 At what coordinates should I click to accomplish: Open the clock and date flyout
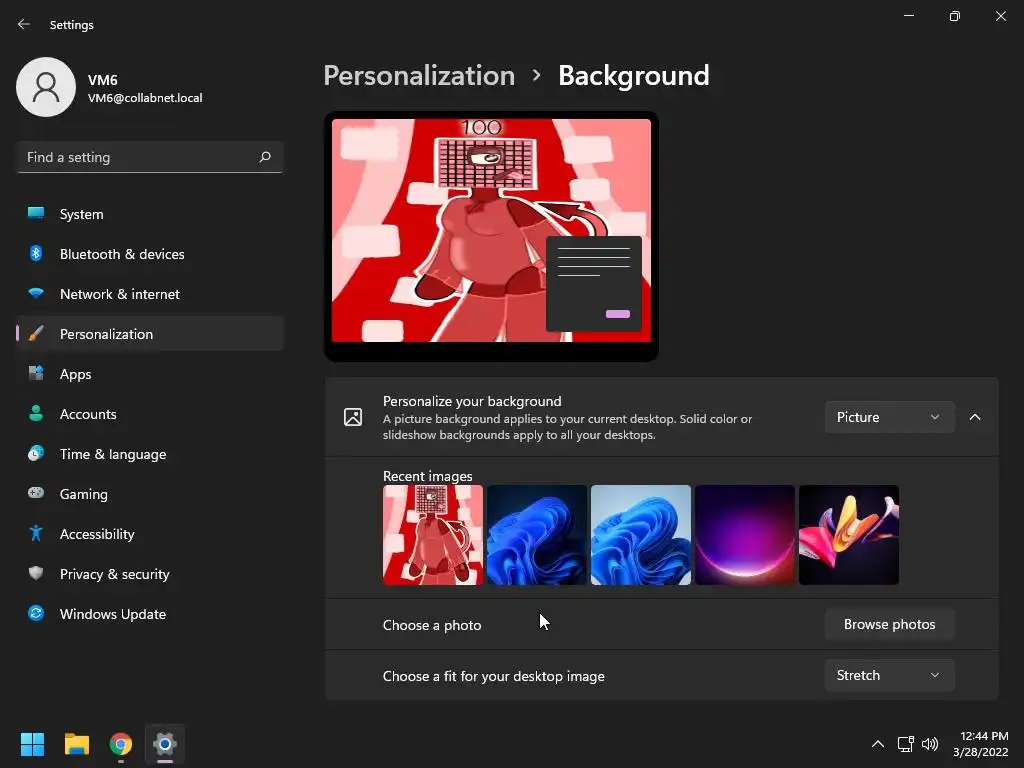(x=980, y=744)
